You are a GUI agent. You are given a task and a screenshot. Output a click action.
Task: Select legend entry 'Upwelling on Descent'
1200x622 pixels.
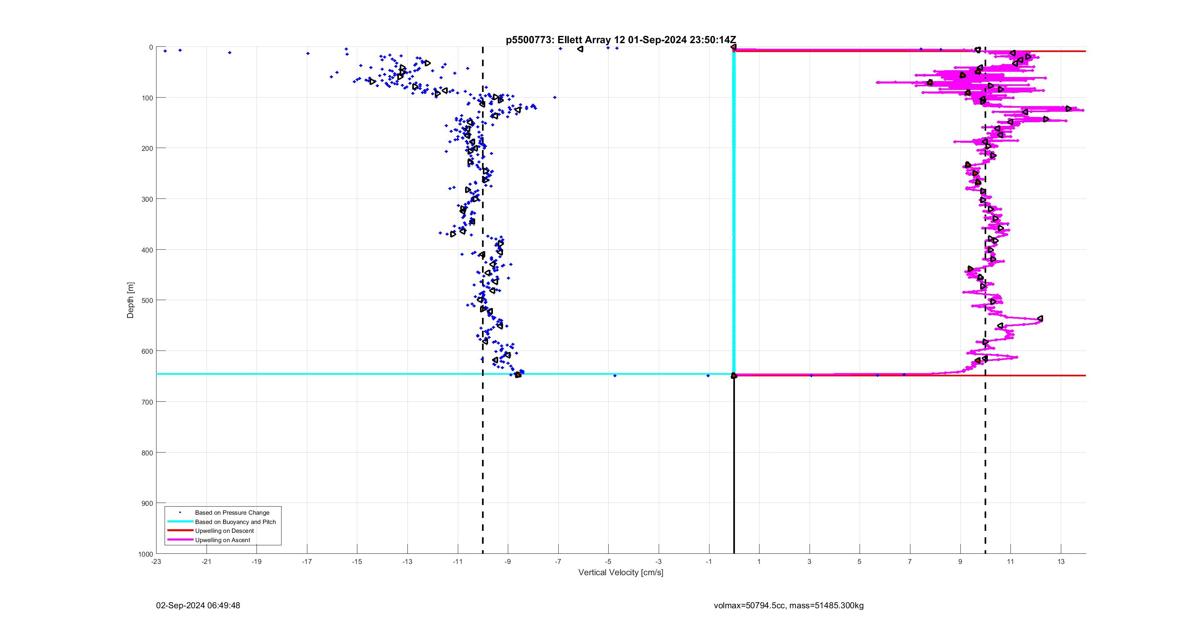(226, 531)
